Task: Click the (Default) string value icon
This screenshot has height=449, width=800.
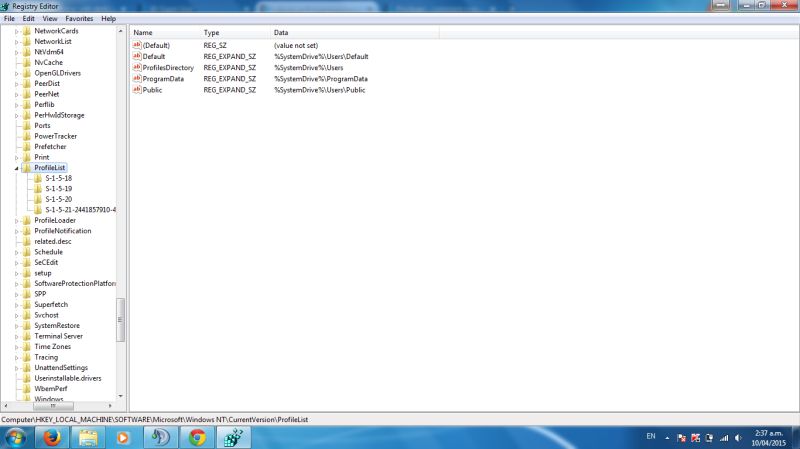Action: tap(137, 45)
